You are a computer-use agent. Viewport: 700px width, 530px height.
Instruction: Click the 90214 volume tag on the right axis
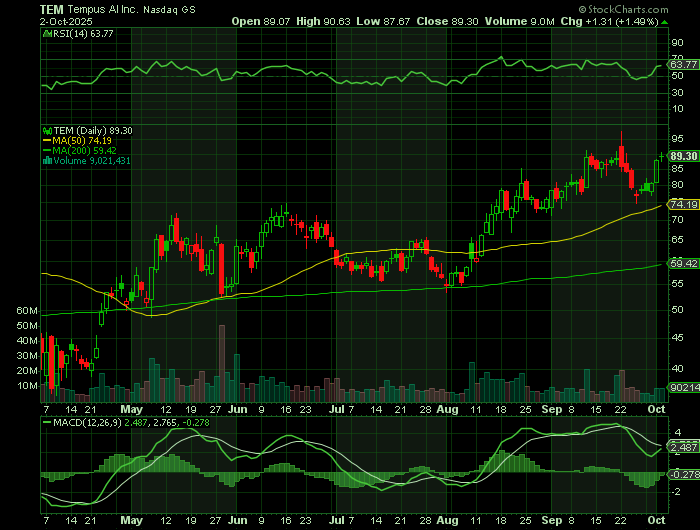click(684, 388)
